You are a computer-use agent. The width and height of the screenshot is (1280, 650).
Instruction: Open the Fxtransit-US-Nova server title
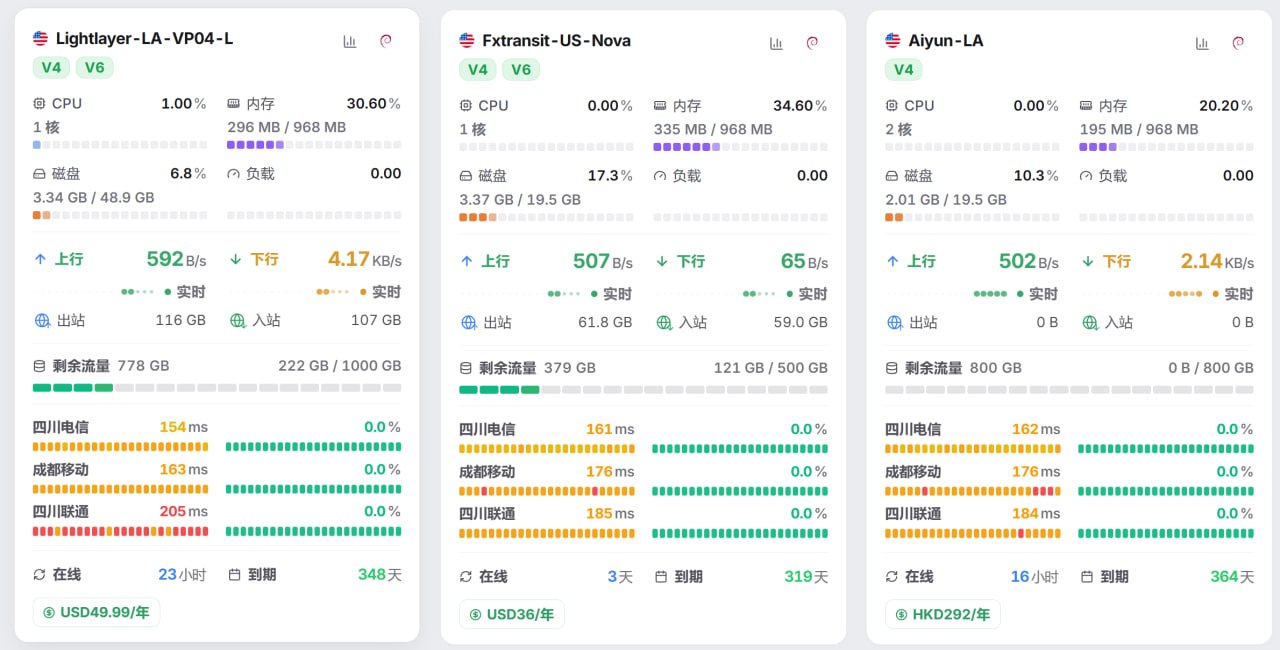point(556,41)
